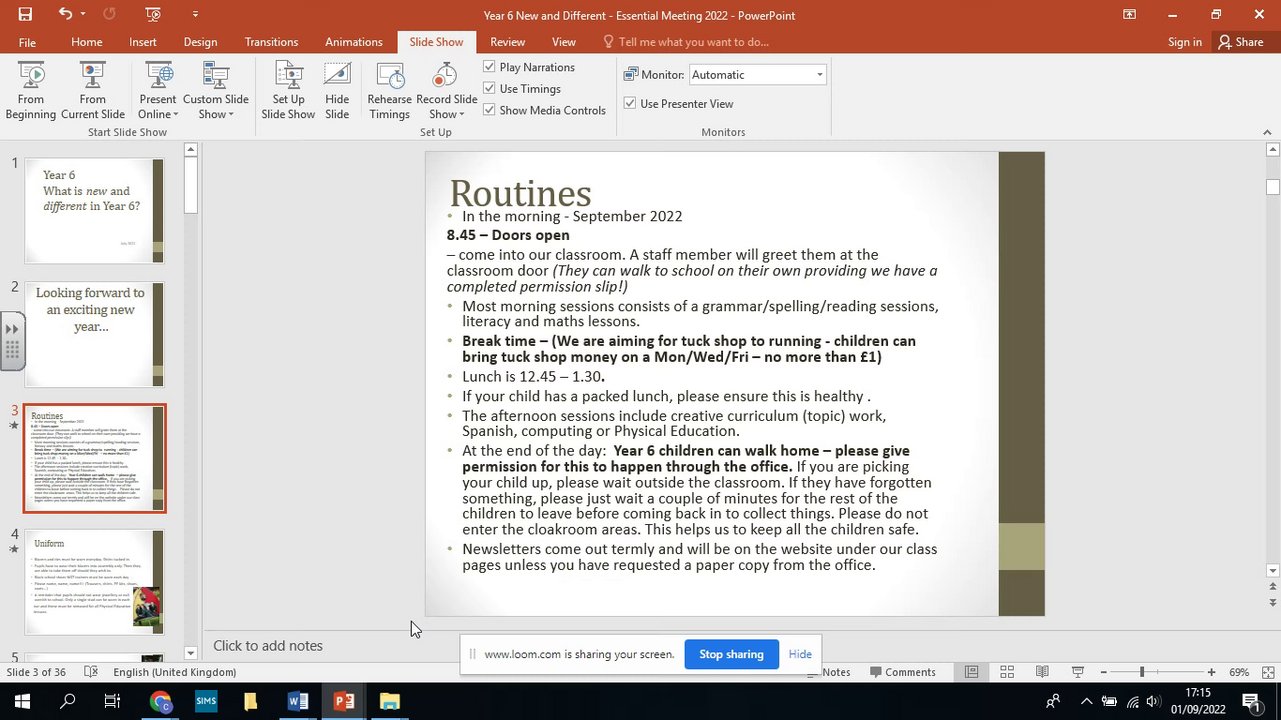The width and height of the screenshot is (1281, 720).
Task: Click spell check icon in status bar
Action: click(91, 672)
